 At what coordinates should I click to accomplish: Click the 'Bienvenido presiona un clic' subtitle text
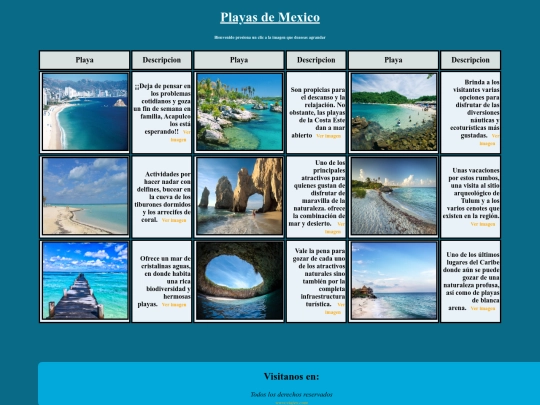(x=270, y=37)
